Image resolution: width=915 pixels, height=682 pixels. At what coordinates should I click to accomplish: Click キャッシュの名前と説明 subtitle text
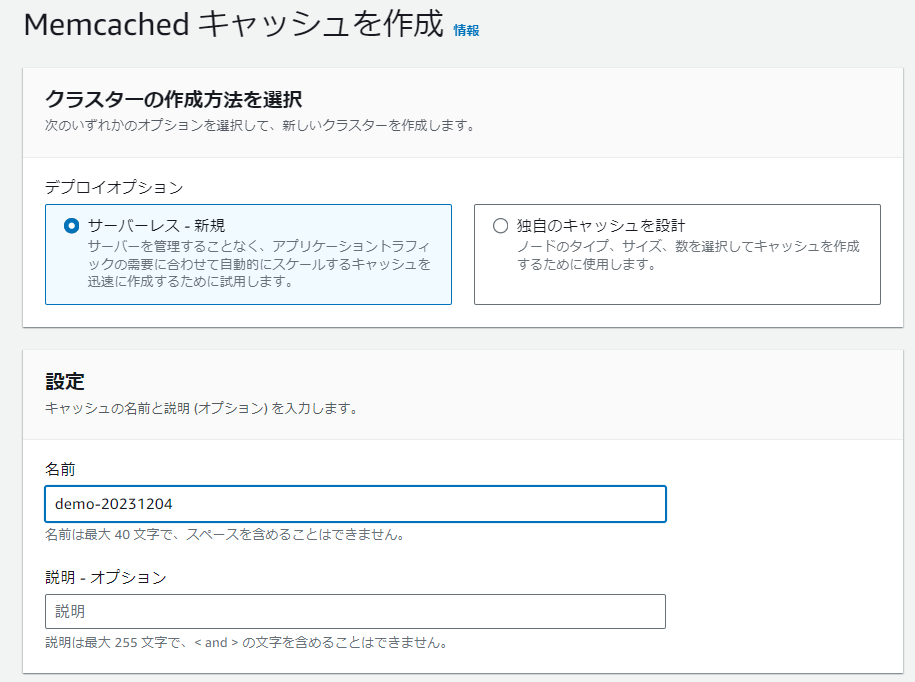(x=201, y=408)
